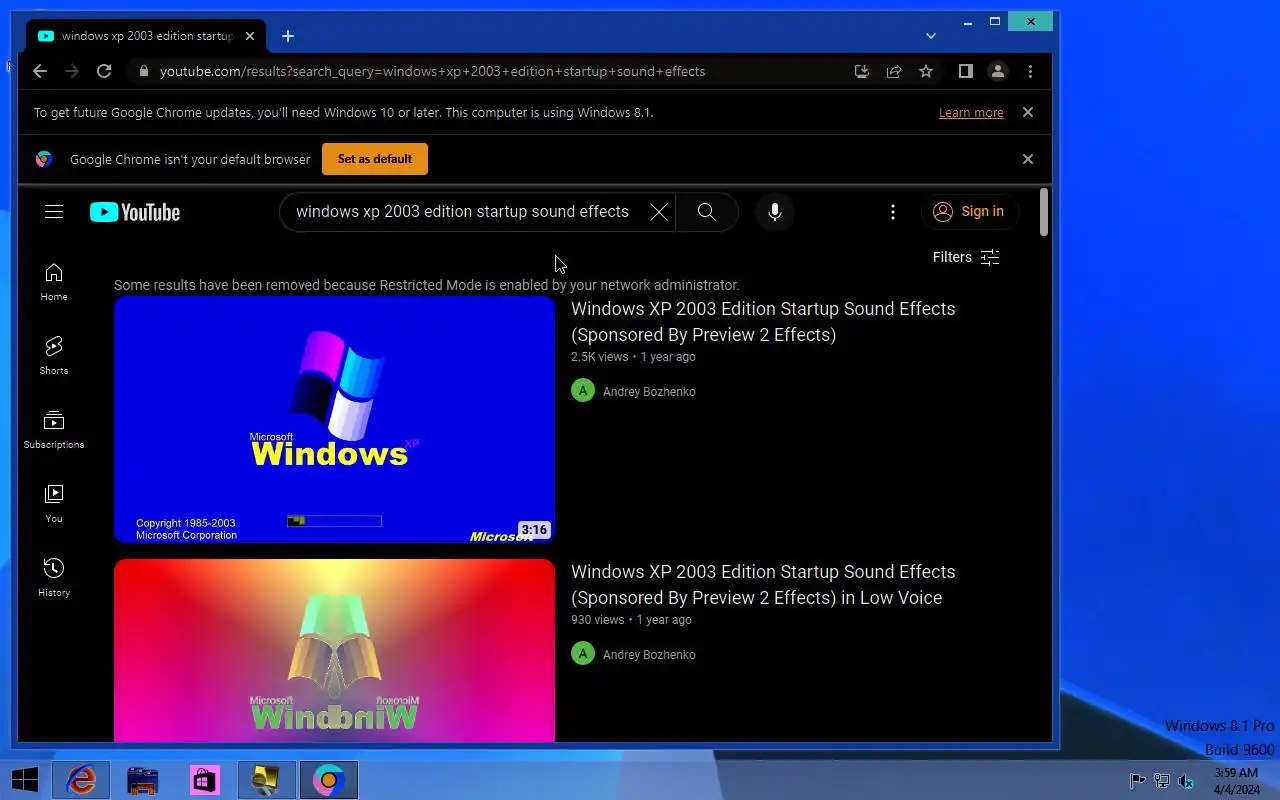Click the channel avatar under the first video
1280x800 pixels.
[x=583, y=391]
